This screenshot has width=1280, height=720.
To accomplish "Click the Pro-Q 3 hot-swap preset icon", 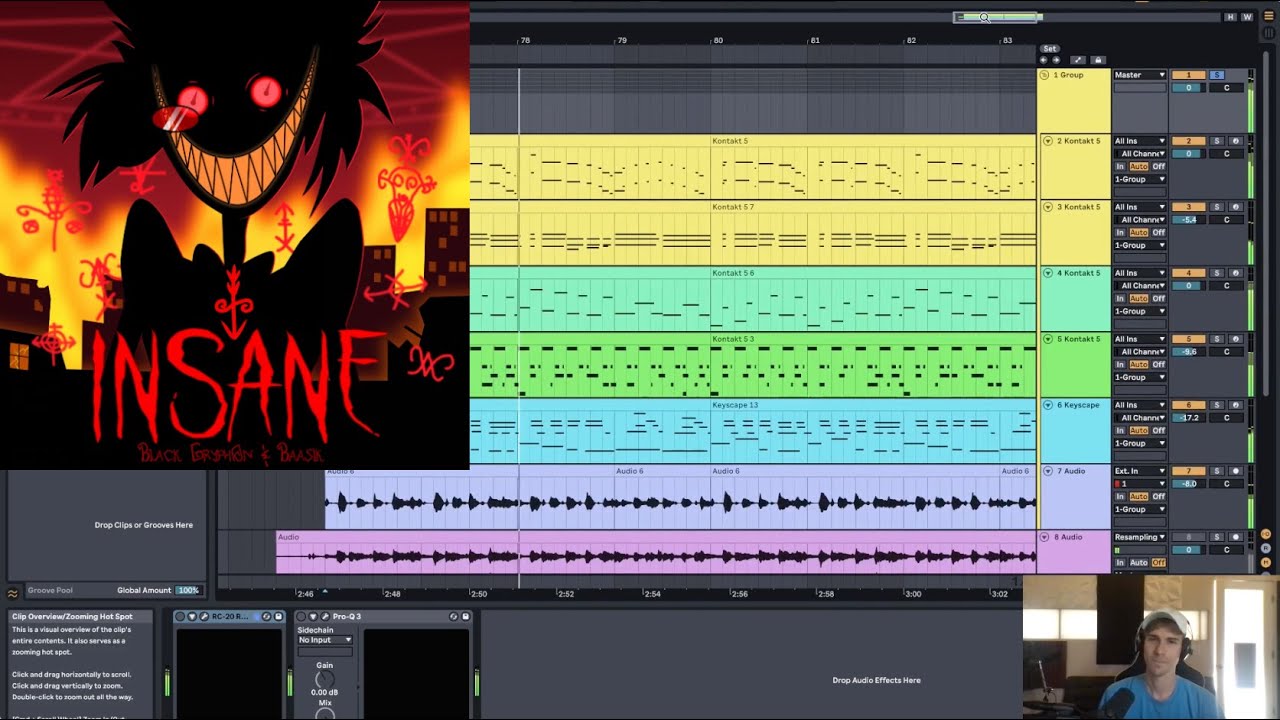I will pos(454,616).
